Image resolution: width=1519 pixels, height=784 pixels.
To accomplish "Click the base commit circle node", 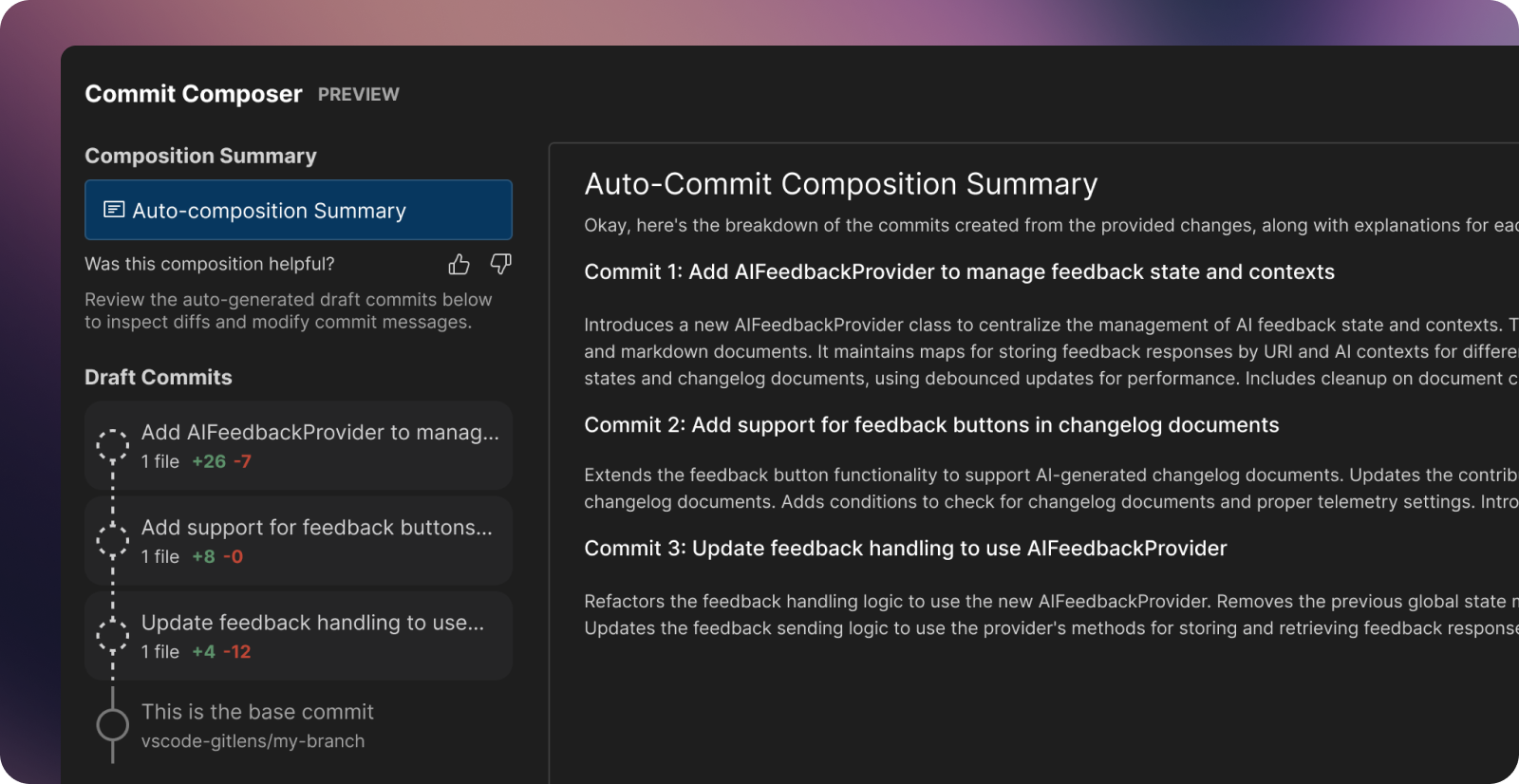I will coord(113,725).
